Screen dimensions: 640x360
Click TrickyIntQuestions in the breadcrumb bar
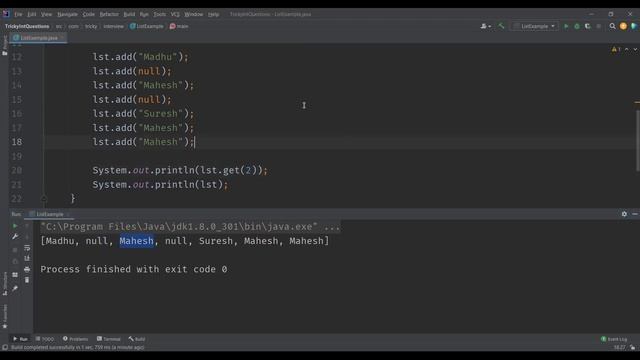[x=27, y=26]
